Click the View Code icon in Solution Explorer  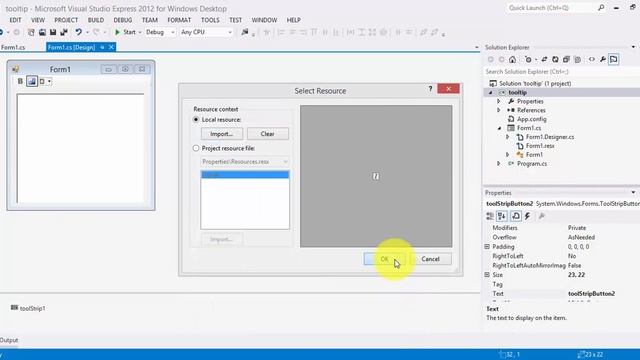click(x=591, y=60)
